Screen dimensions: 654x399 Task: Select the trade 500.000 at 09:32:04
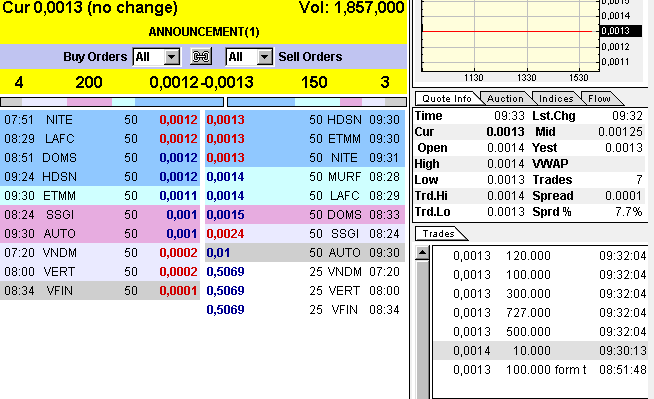tap(541, 331)
